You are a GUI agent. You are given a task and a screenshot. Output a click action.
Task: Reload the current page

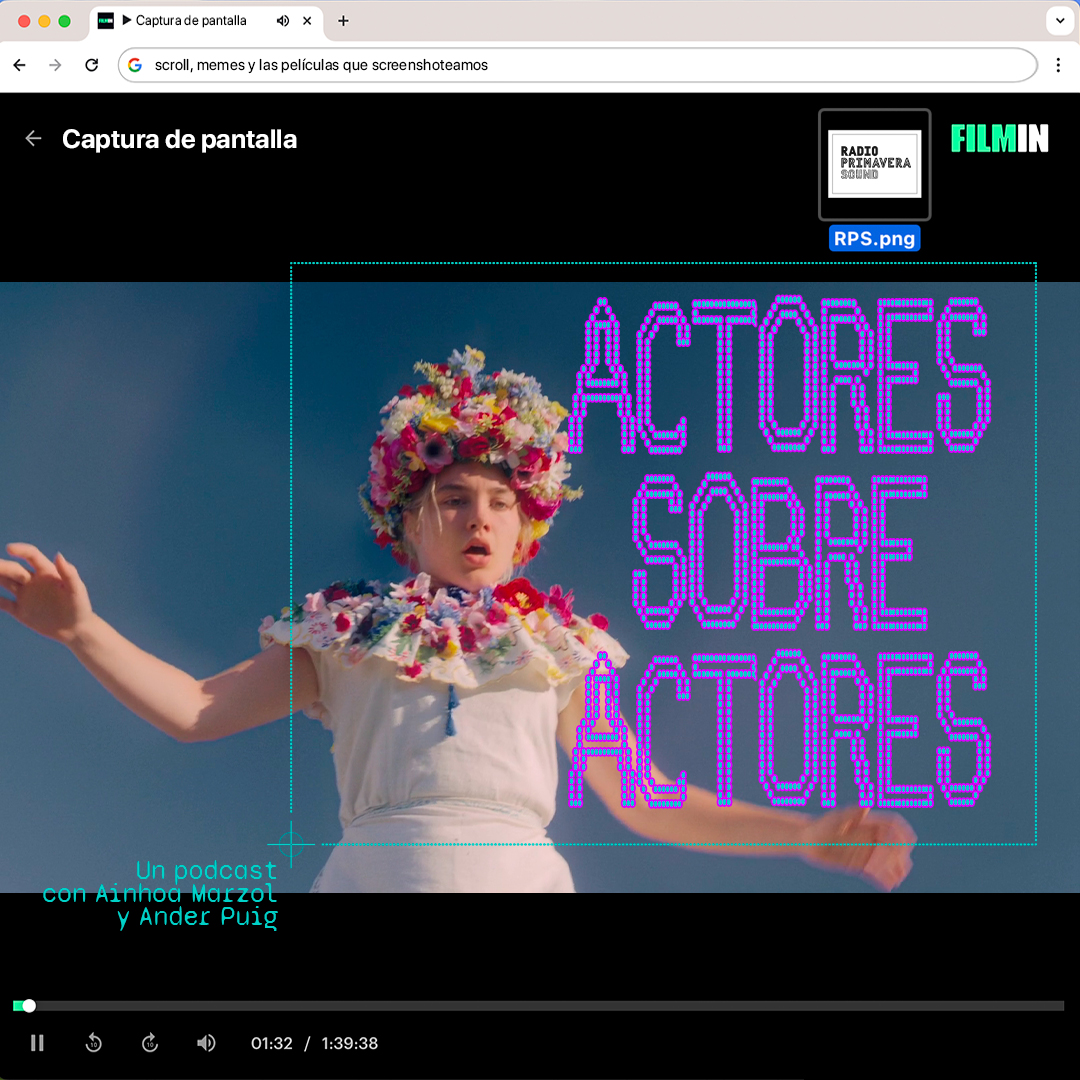[x=92, y=65]
